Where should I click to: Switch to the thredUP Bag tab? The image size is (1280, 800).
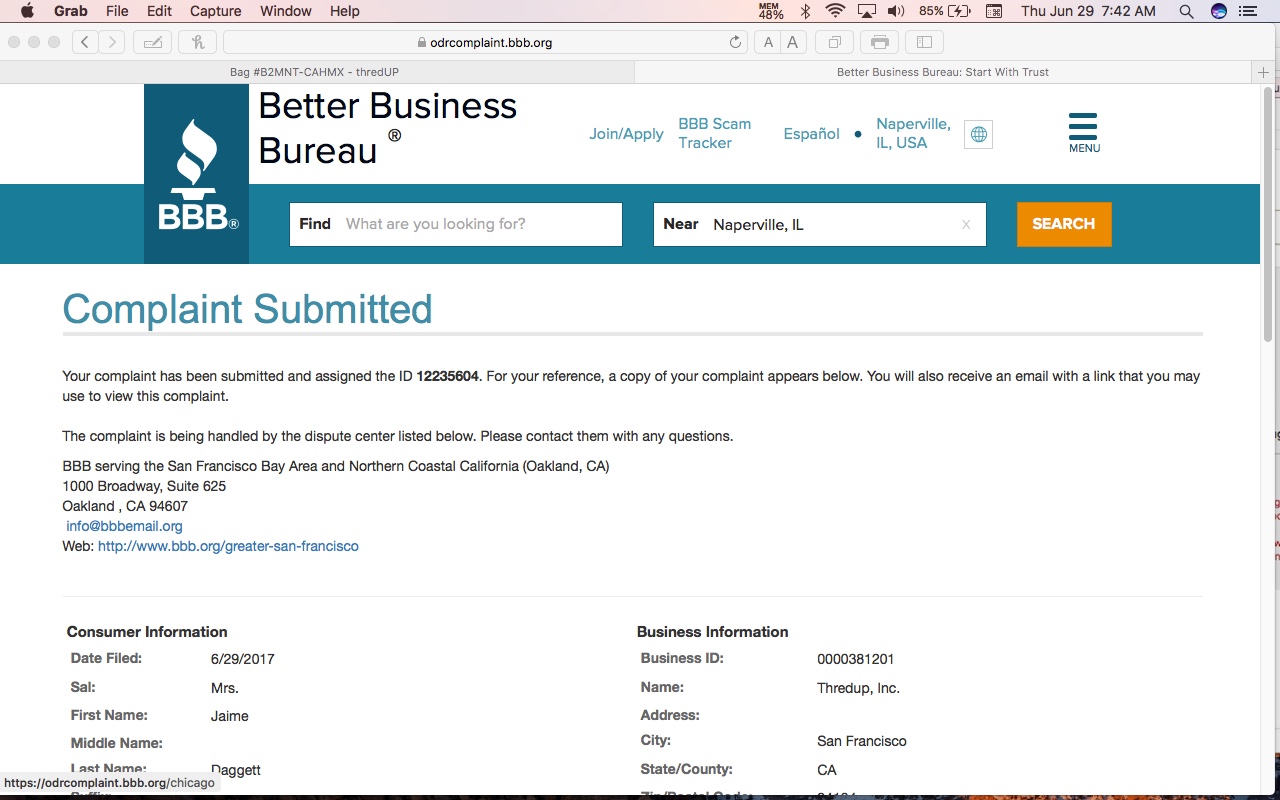(316, 71)
